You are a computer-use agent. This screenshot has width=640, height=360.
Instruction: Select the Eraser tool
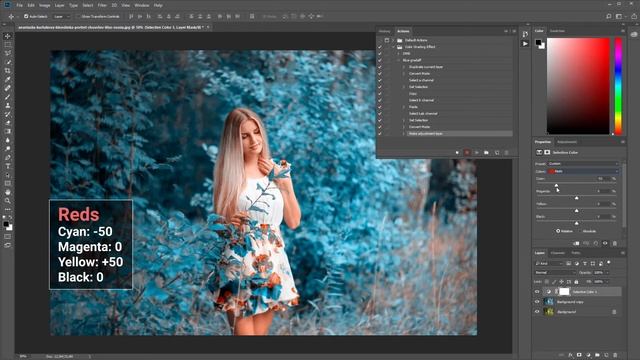7,123
